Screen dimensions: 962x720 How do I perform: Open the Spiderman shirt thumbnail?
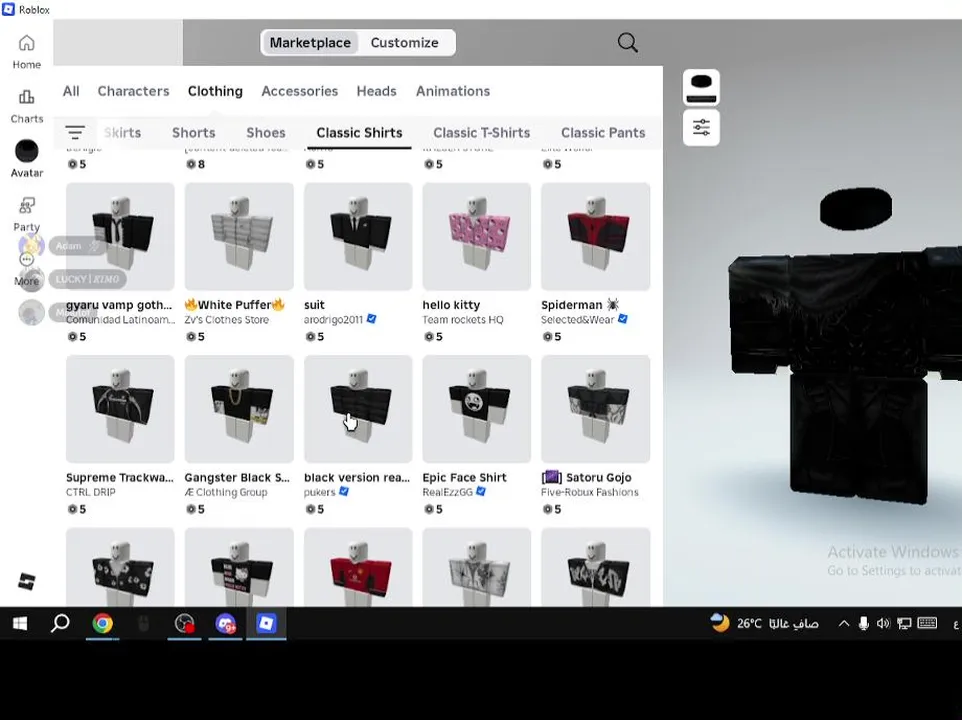tap(596, 236)
